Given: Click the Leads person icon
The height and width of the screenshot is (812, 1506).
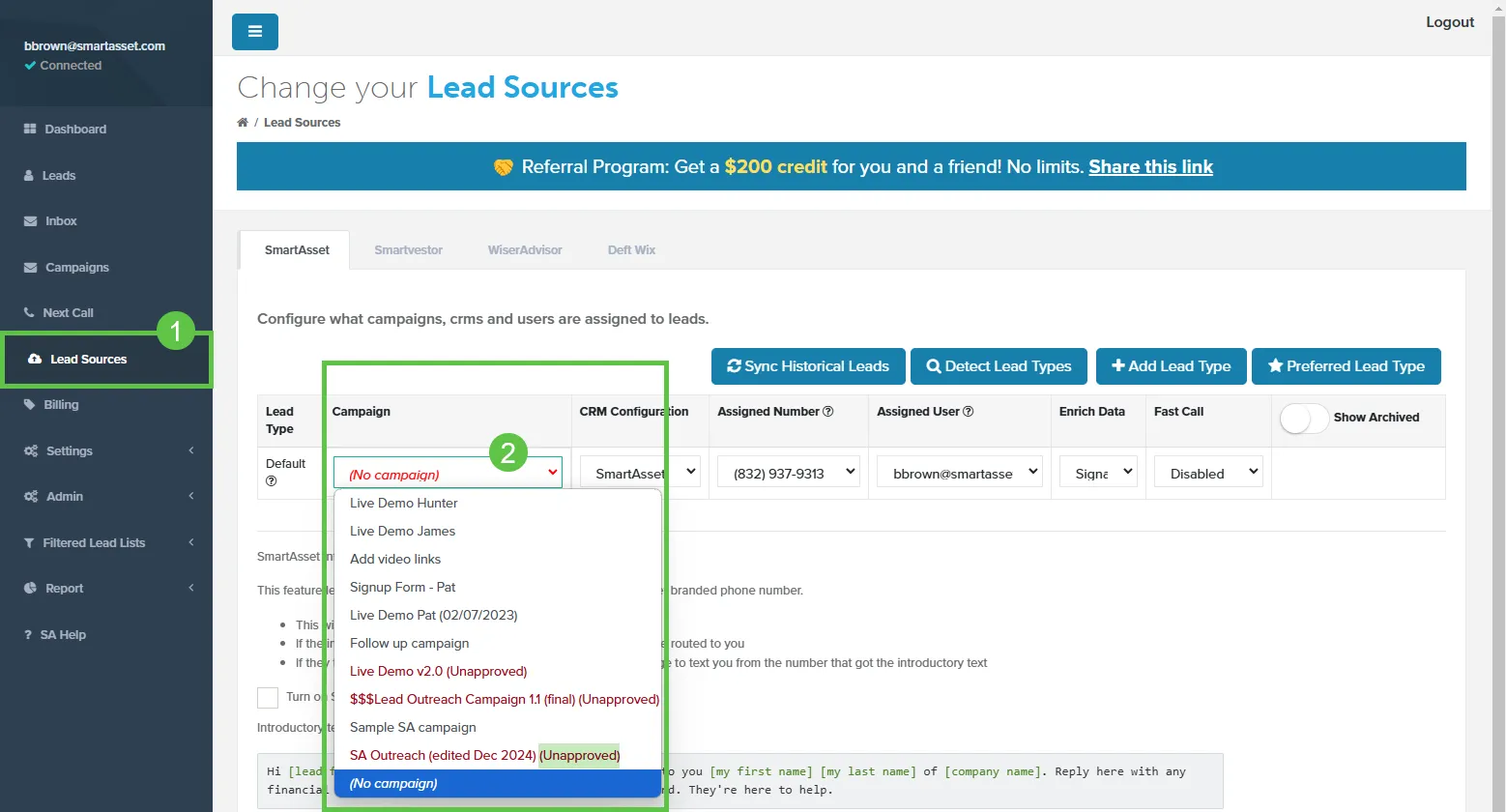Looking at the screenshot, I should [29, 175].
